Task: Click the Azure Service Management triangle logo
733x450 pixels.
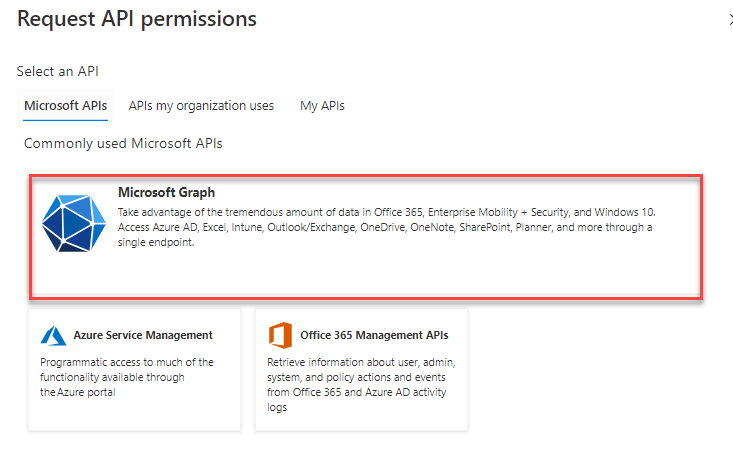Action: 53,336
